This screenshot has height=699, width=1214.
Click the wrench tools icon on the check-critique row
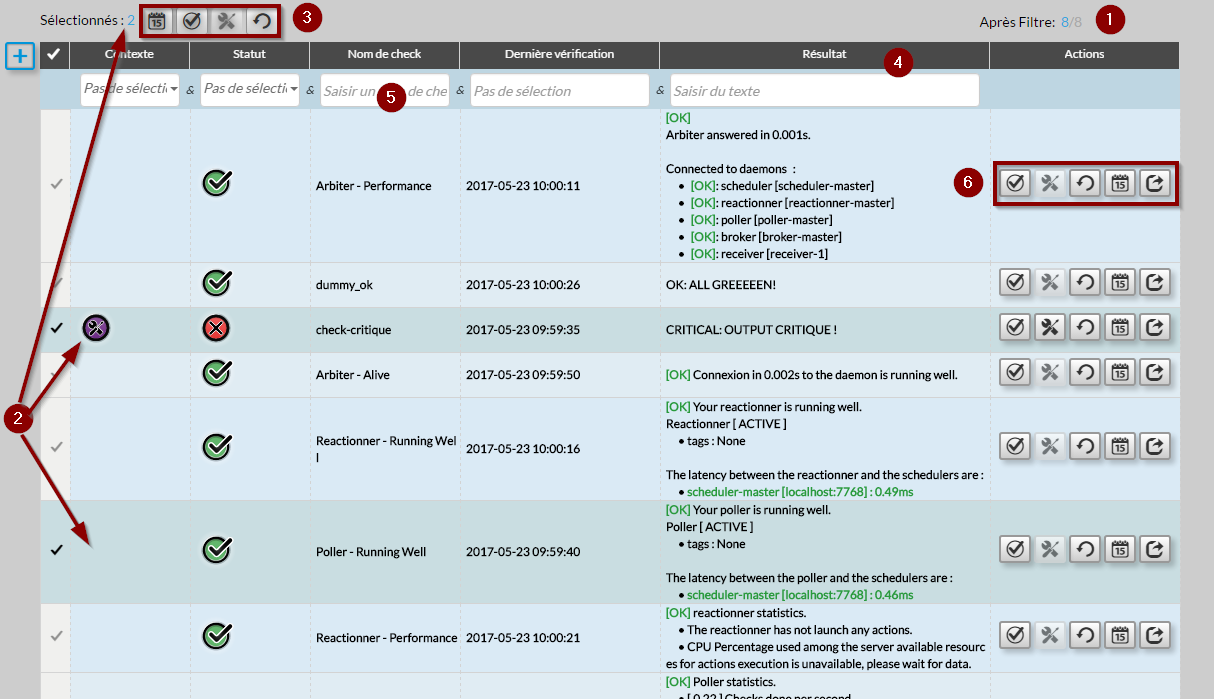point(1050,326)
